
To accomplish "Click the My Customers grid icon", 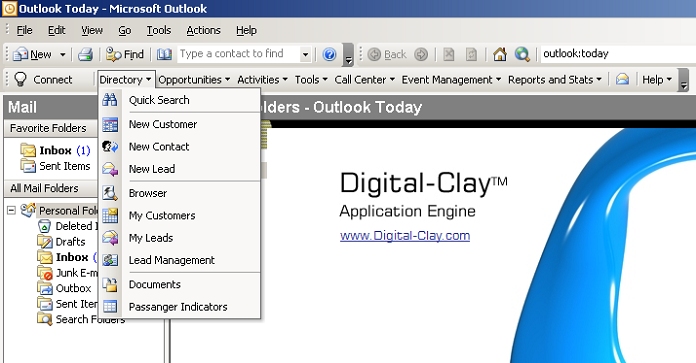I will [110, 216].
